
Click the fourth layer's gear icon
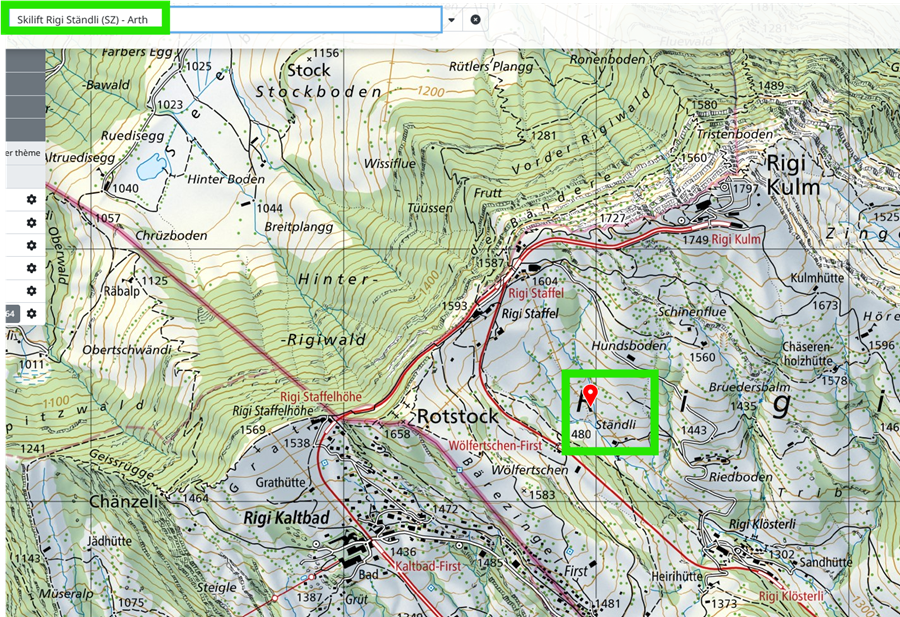click(x=31, y=268)
